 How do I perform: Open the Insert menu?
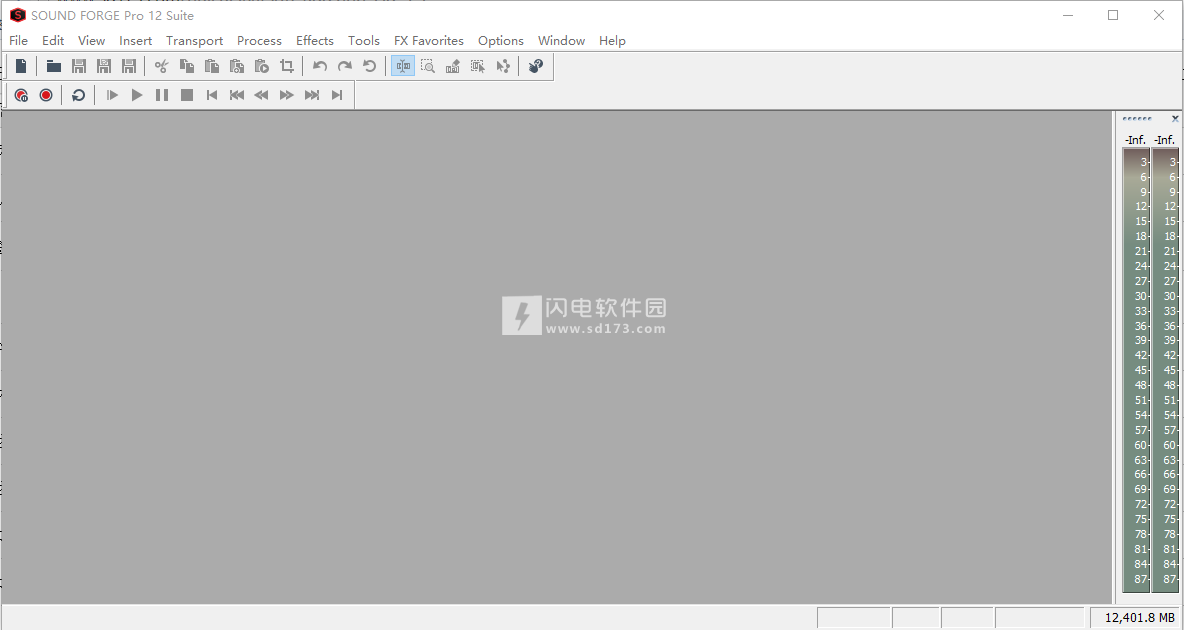pyautogui.click(x=135, y=41)
